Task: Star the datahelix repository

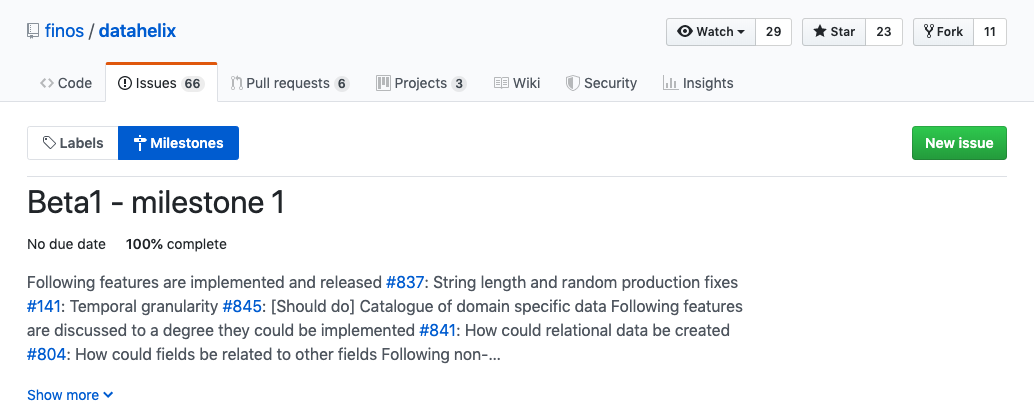Action: (x=834, y=32)
